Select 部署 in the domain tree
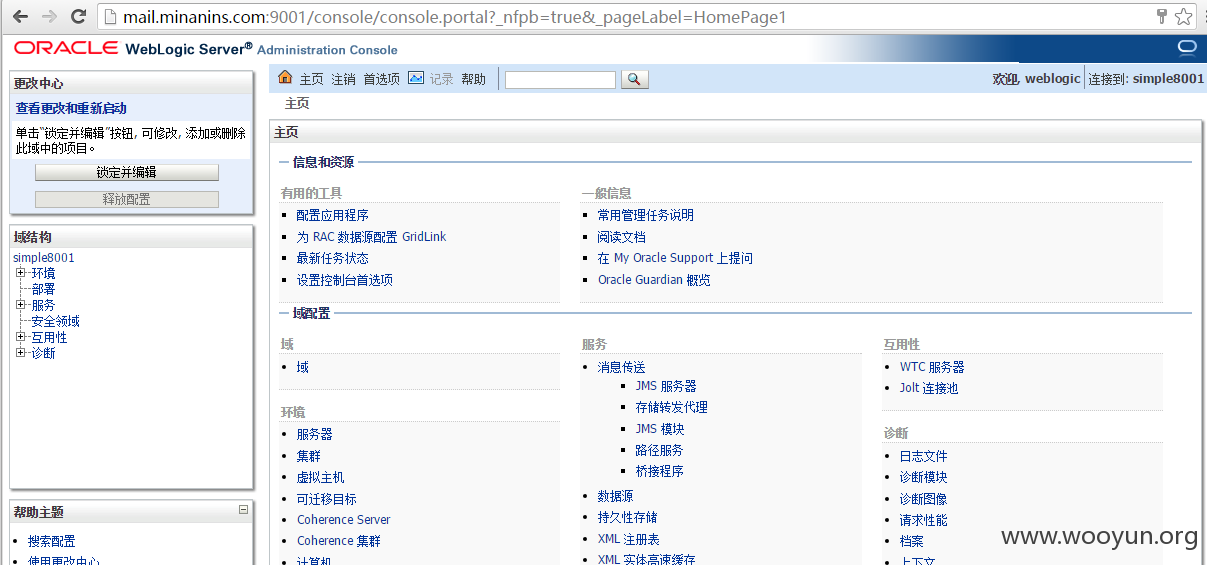The height and width of the screenshot is (565, 1207). [x=43, y=289]
